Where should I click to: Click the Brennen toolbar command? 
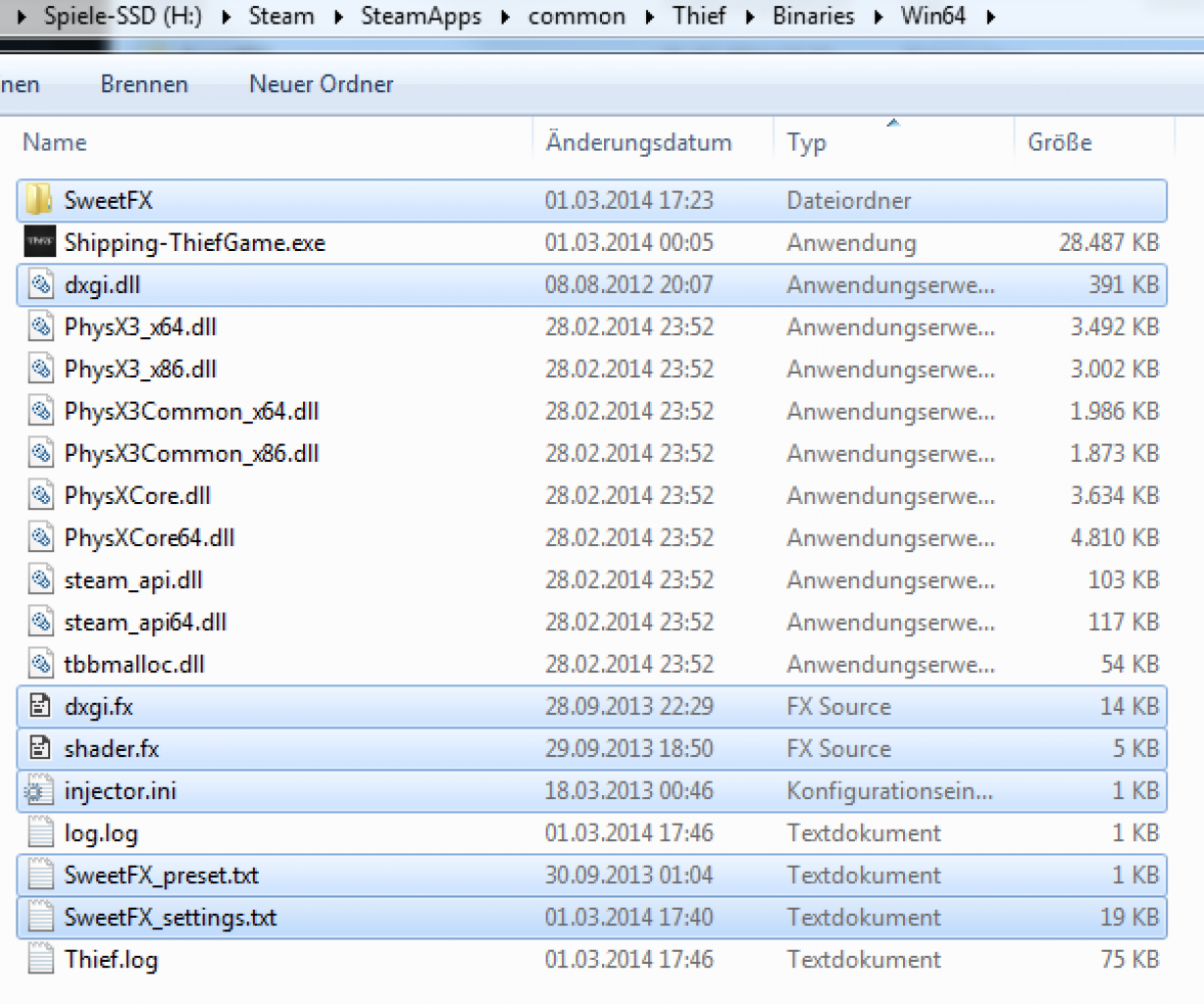[144, 84]
